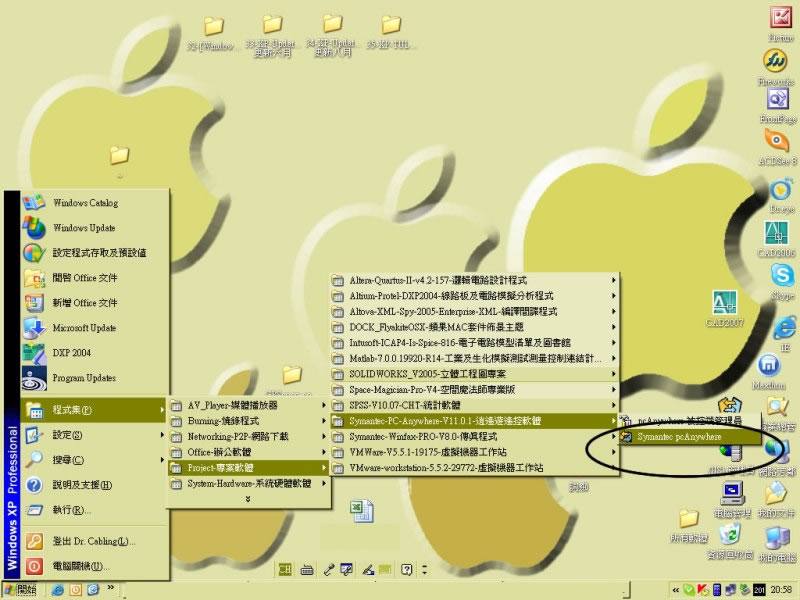Open the VMware-workstation-5.5.2-29772 menu entry
The height and width of the screenshot is (600, 800).
point(474,468)
